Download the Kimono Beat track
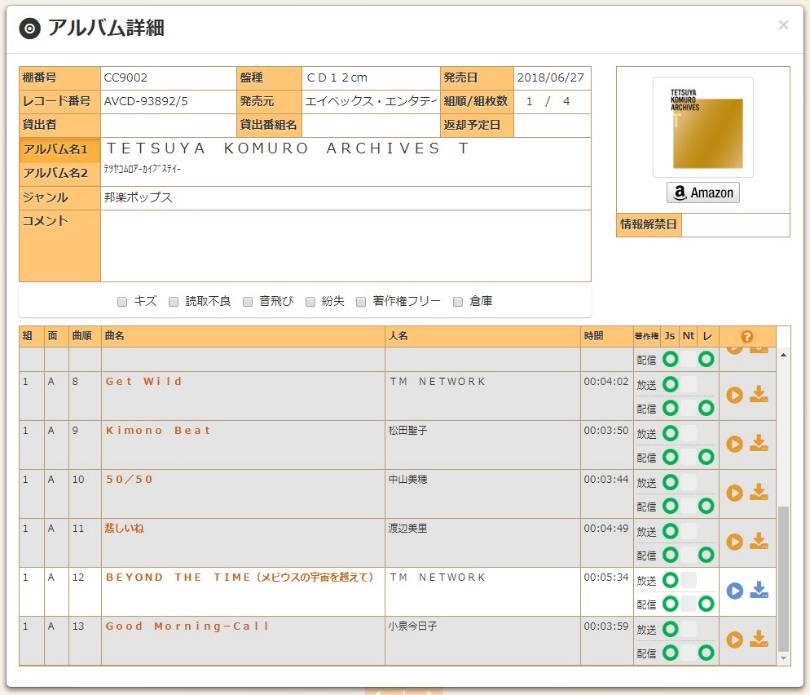 pos(758,443)
